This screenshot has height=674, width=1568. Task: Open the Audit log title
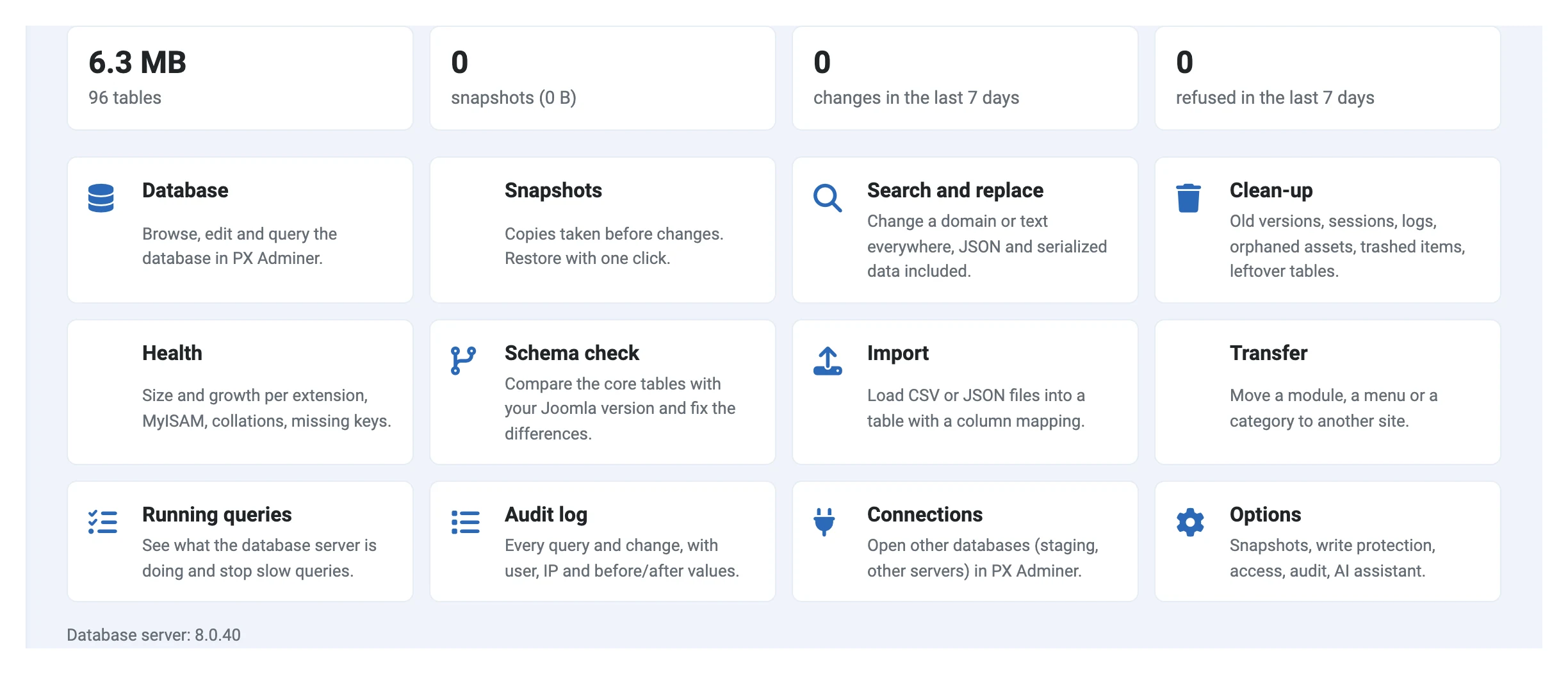pyautogui.click(x=546, y=514)
